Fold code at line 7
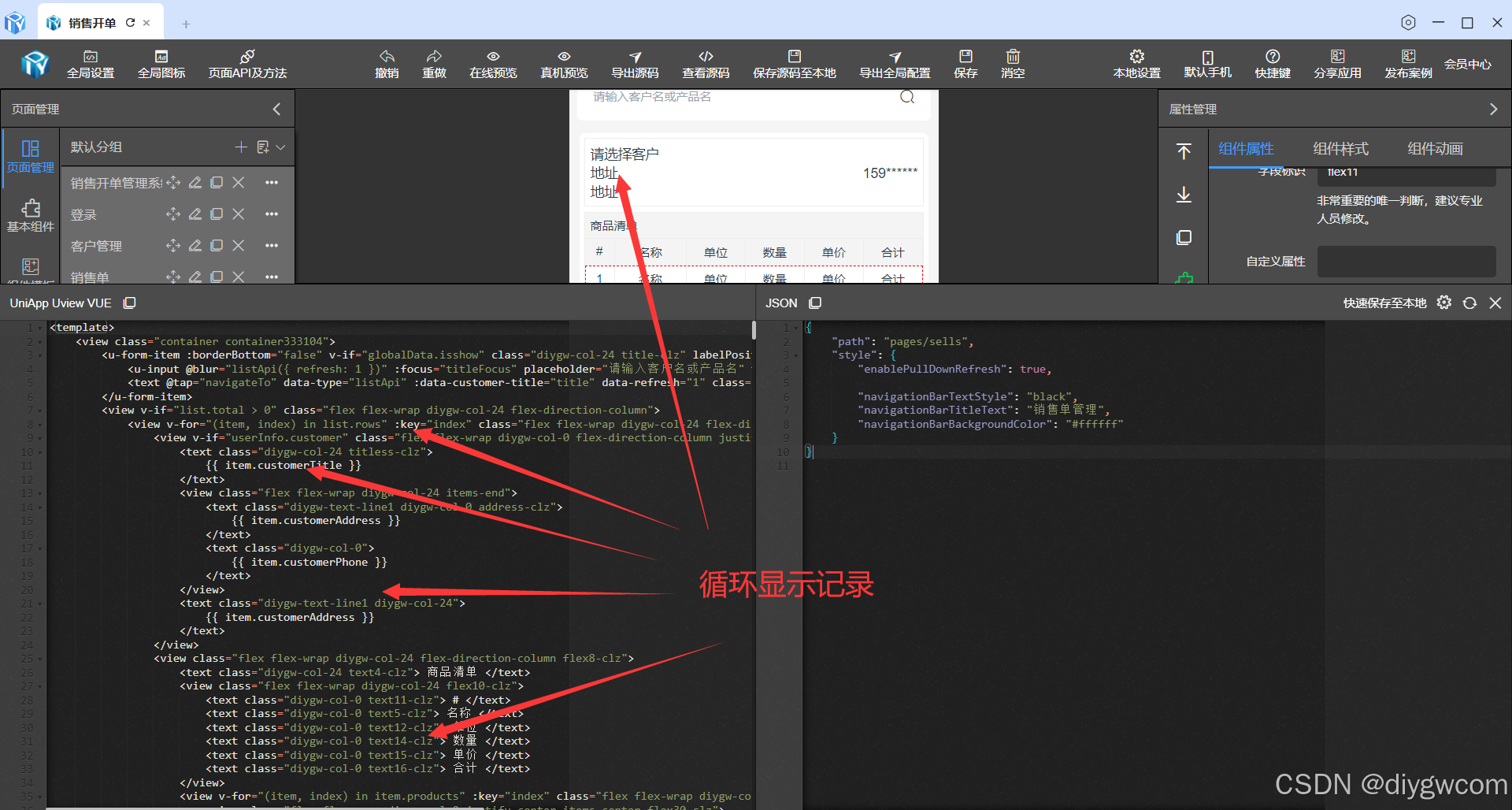The image size is (1512, 810). tap(40, 411)
